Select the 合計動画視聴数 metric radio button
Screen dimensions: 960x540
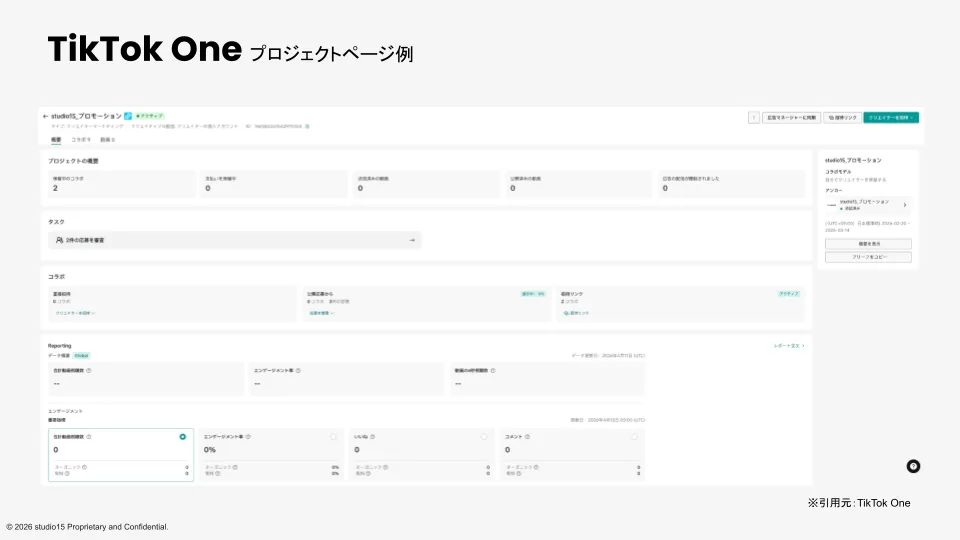click(x=182, y=436)
